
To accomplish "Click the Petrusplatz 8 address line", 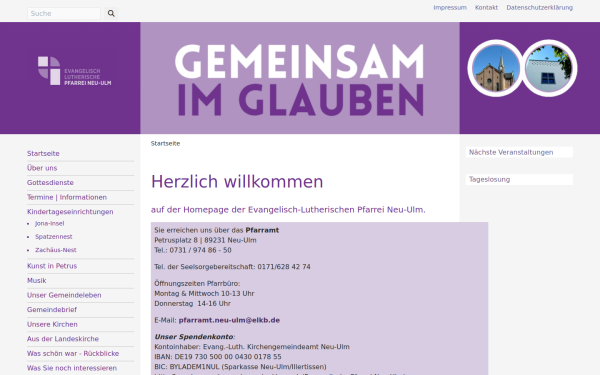I will tap(205, 240).
